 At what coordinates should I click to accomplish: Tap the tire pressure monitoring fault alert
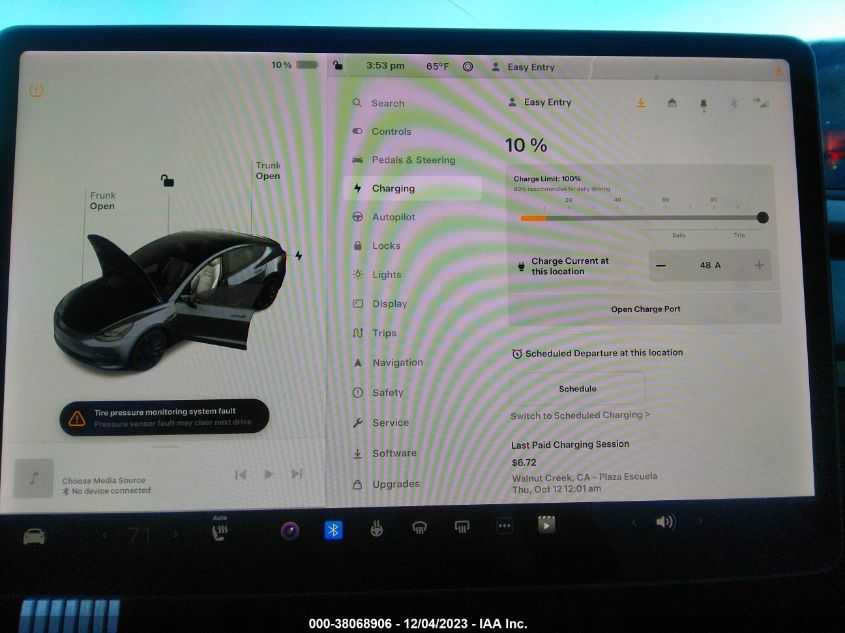coord(164,418)
